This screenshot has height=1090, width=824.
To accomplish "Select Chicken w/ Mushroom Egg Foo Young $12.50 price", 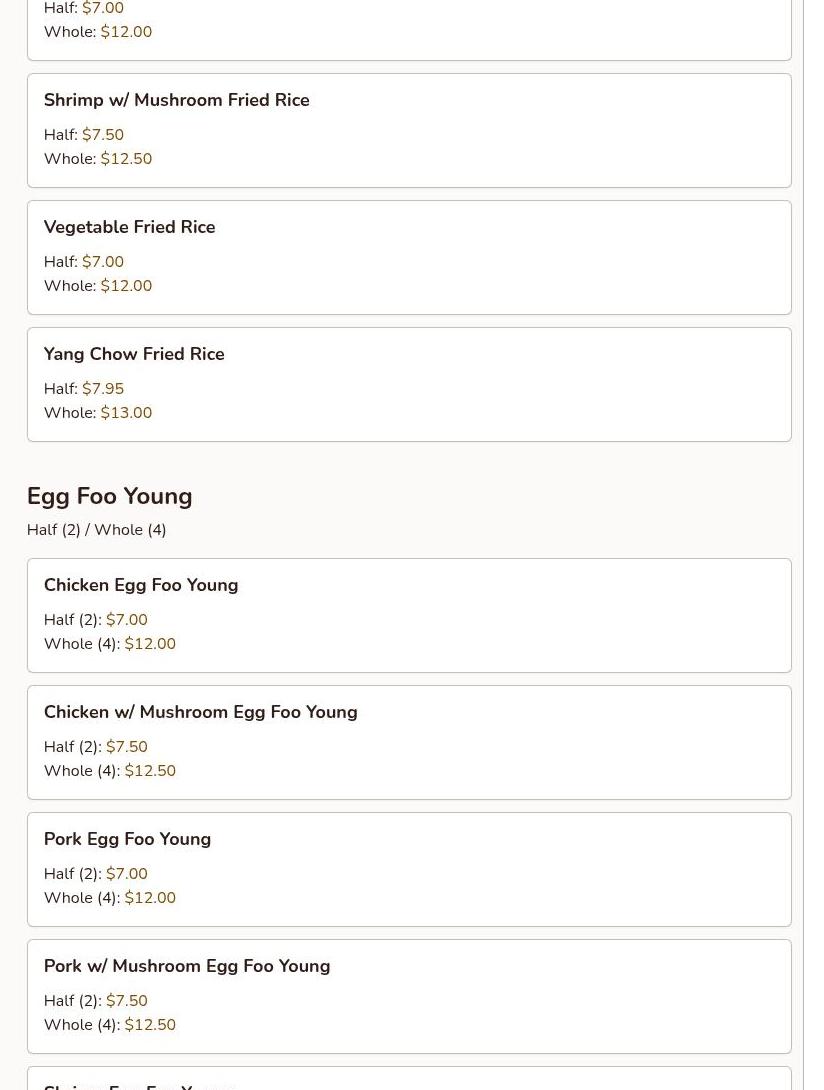I will [150, 771].
